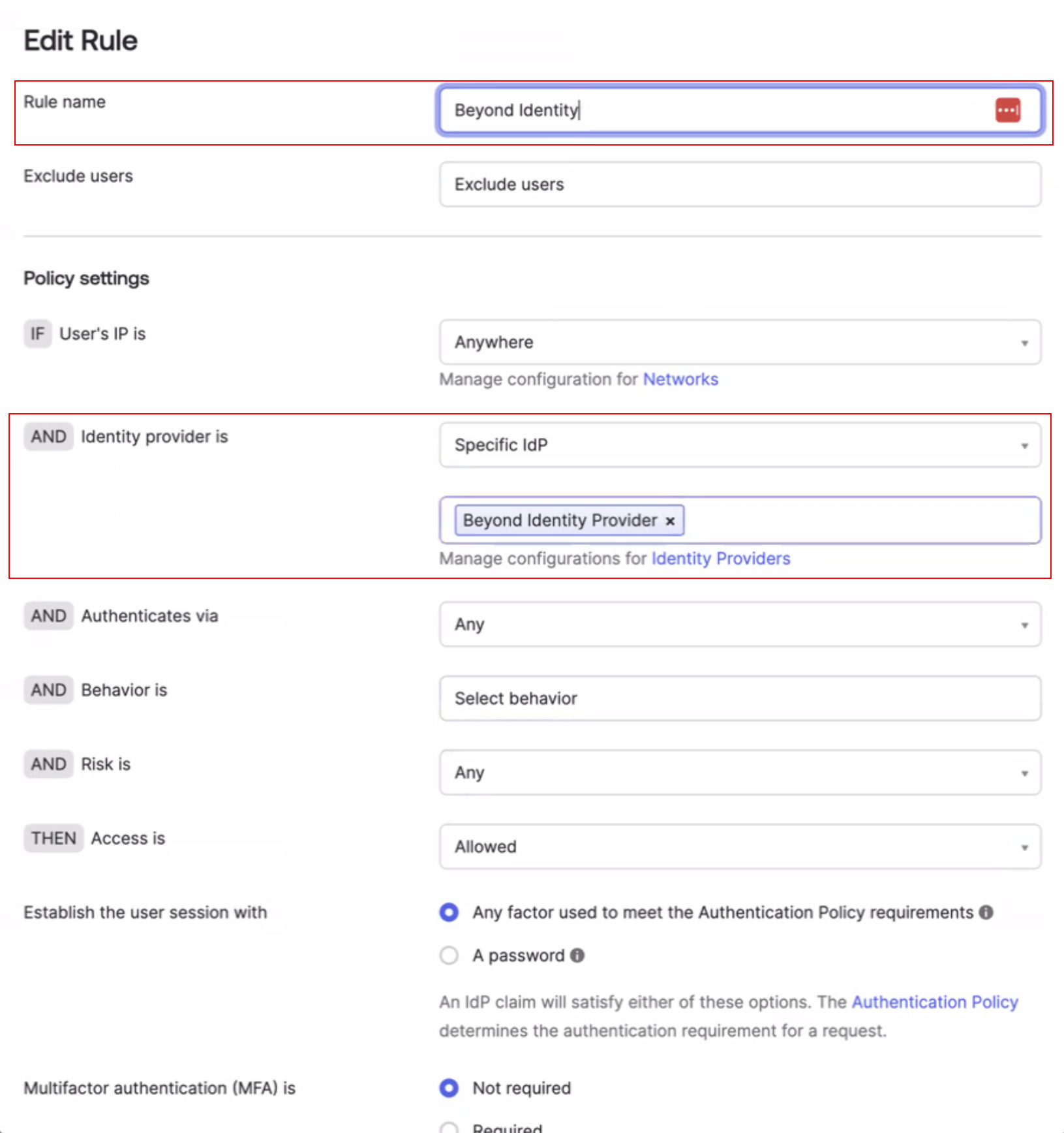Click the Select behavior field
The image size is (1064, 1133).
(x=740, y=698)
